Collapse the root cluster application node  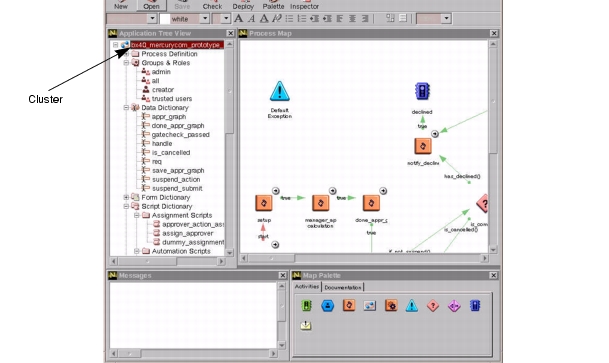tap(116, 45)
